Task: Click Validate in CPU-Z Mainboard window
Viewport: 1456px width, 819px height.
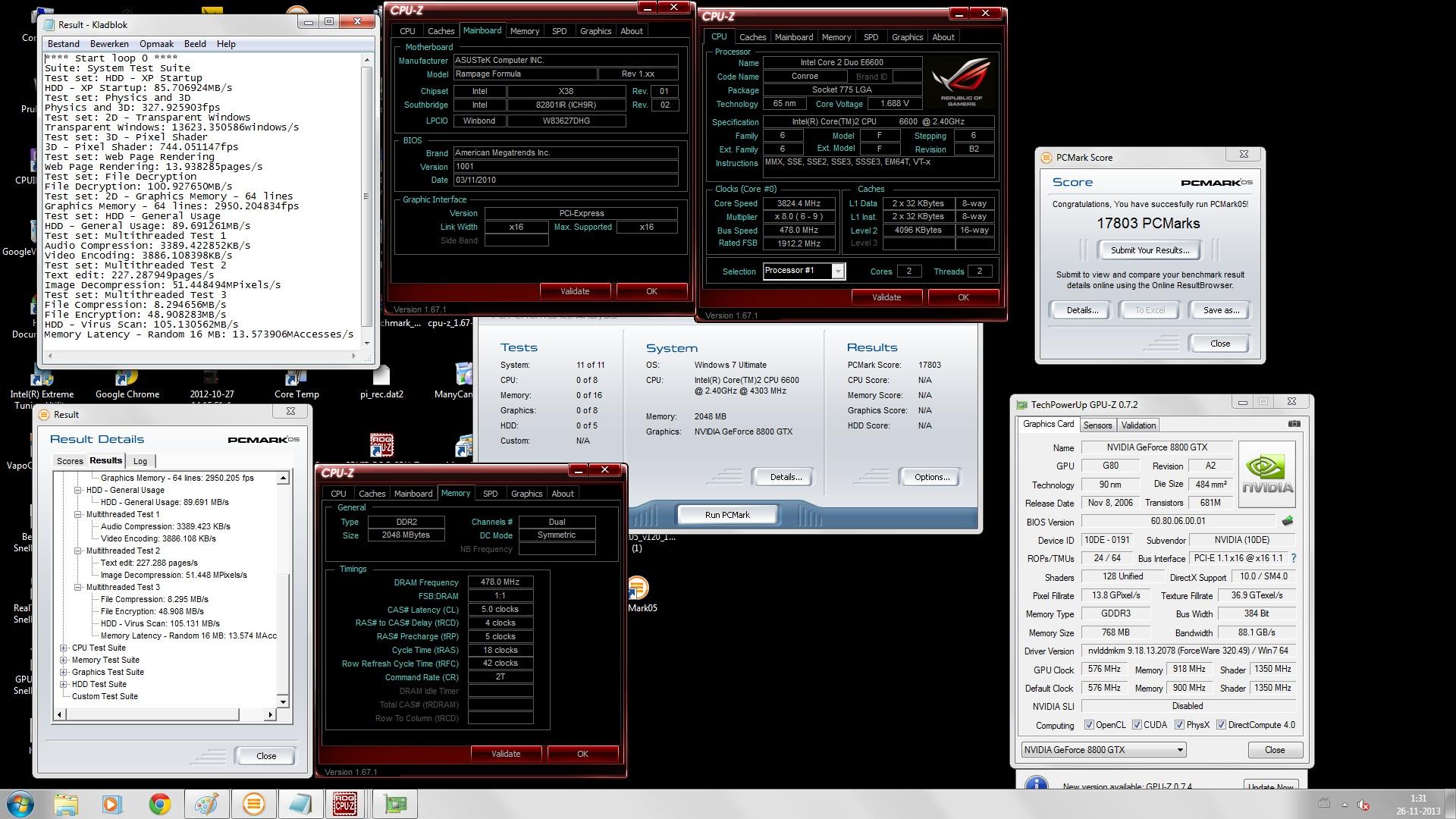Action: 575,291
